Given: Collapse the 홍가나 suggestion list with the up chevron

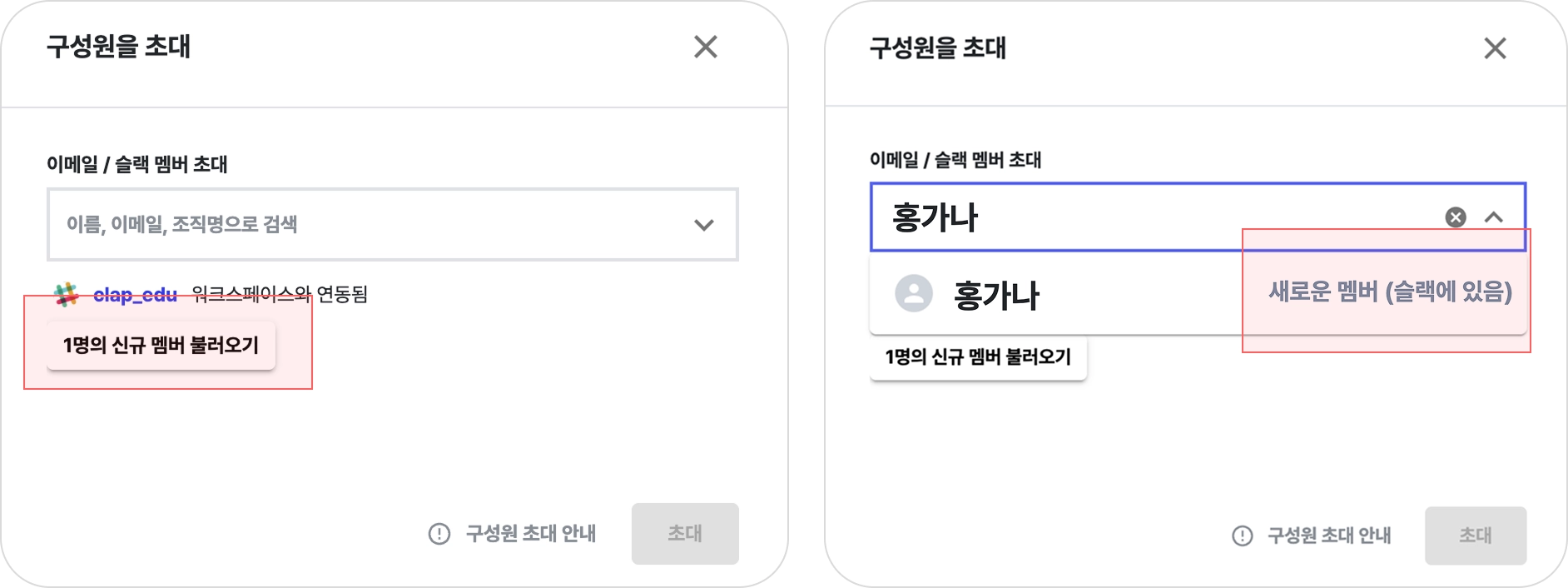Looking at the screenshot, I should click(1494, 217).
